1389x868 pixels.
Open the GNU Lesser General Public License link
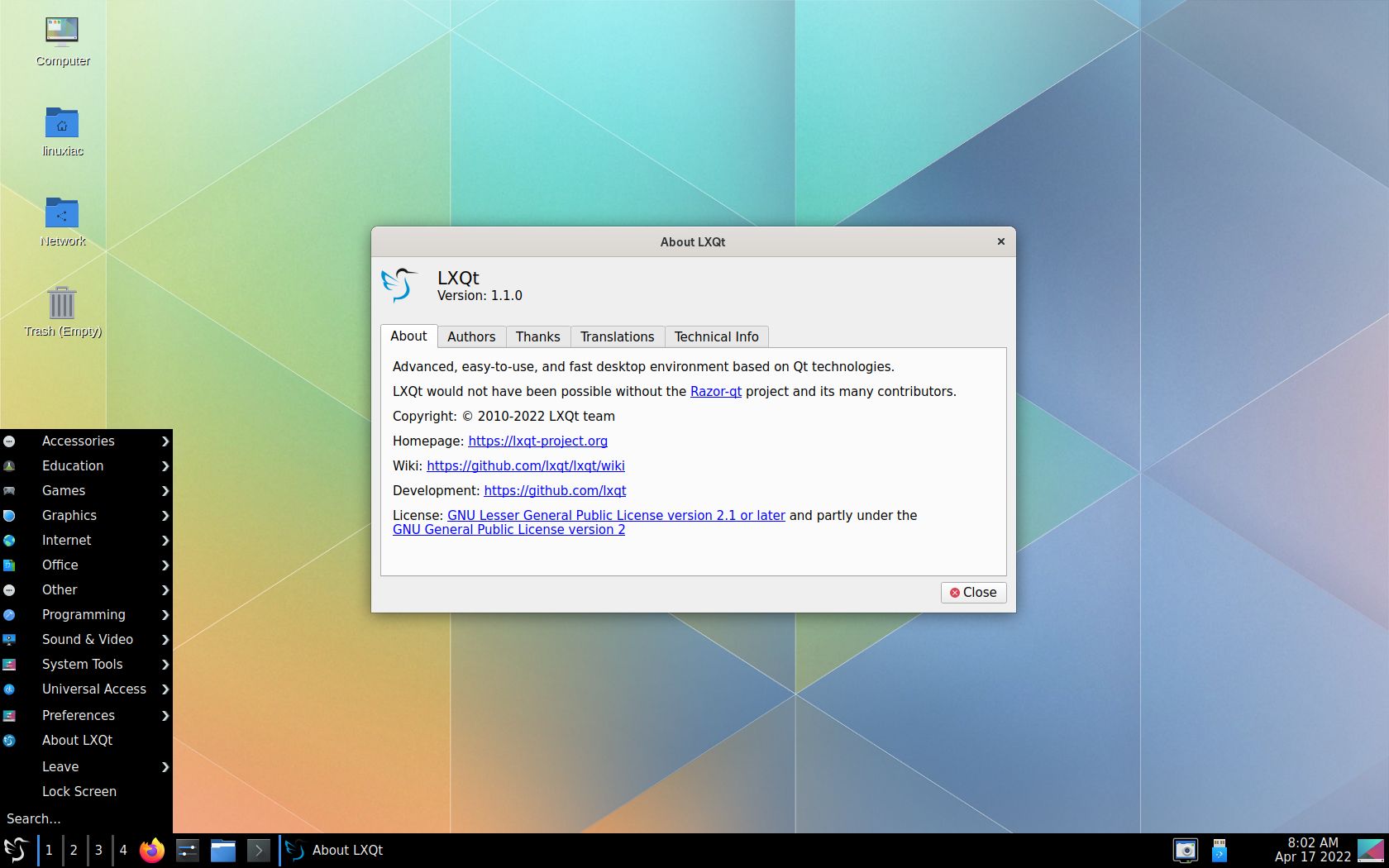tap(616, 516)
